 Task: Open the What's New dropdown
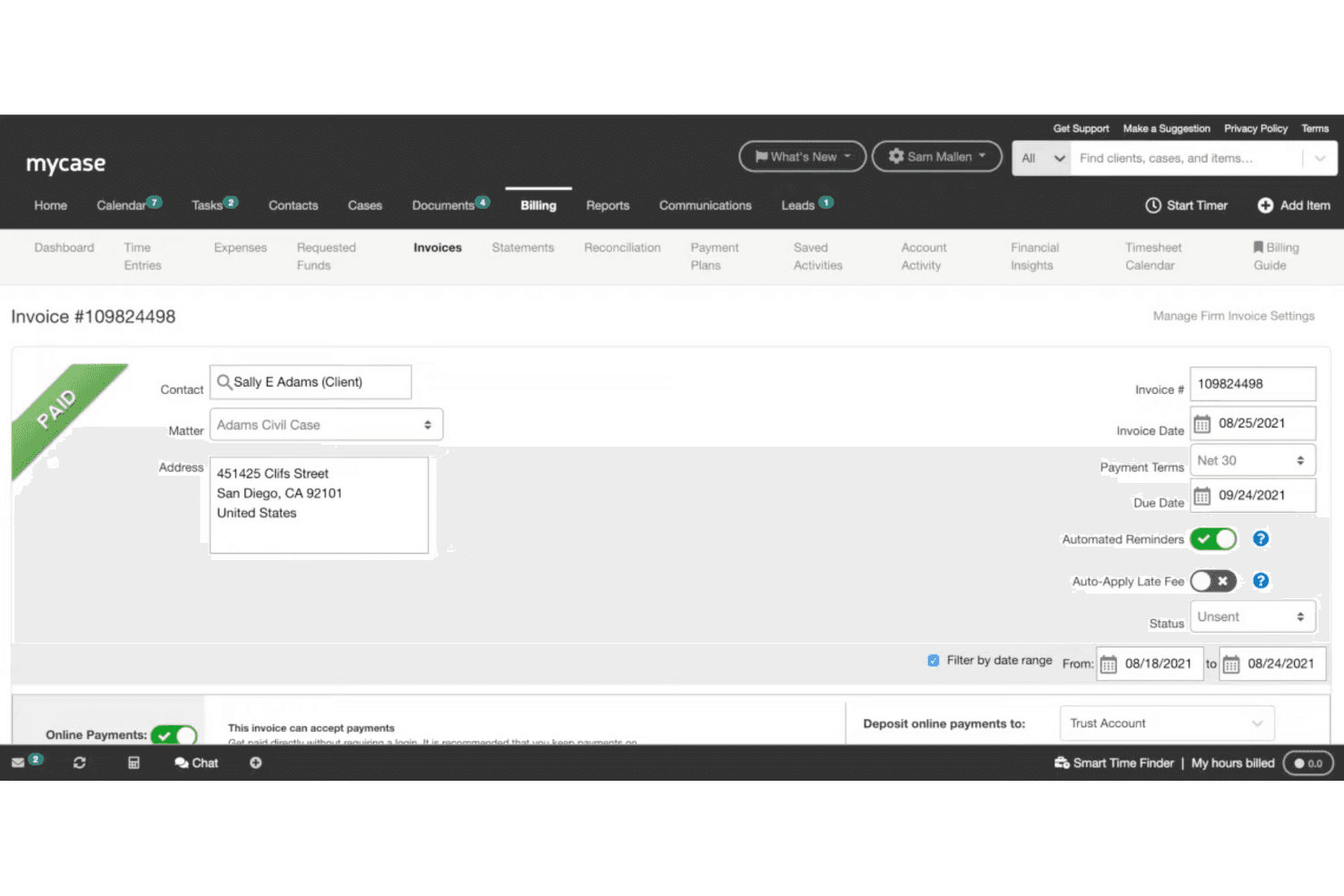tap(803, 156)
